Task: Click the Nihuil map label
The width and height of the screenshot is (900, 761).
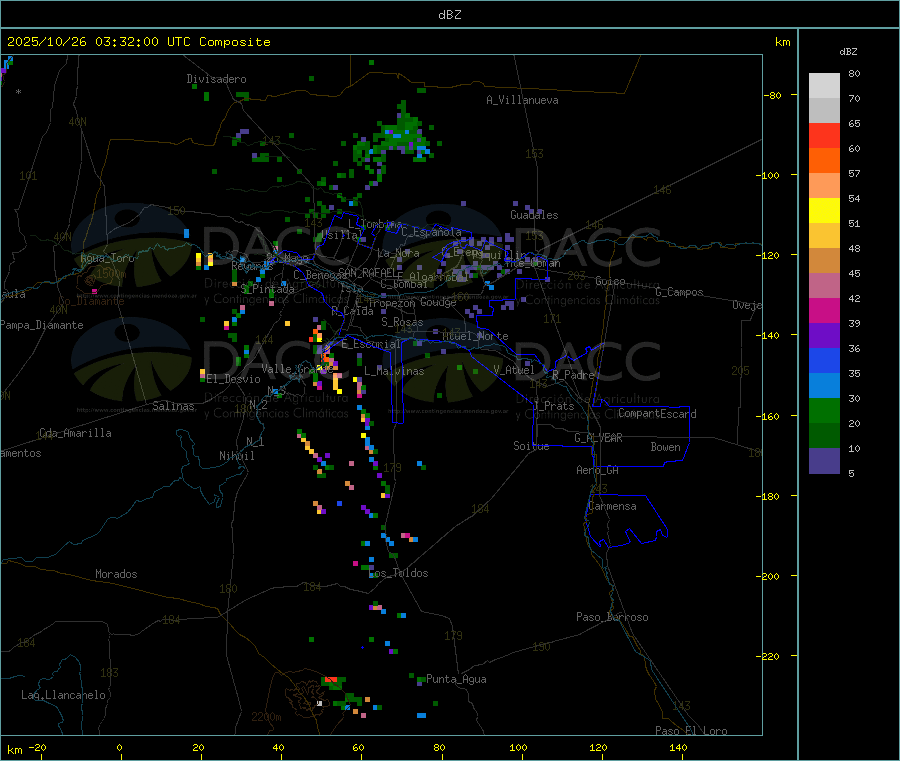Action: [237, 456]
